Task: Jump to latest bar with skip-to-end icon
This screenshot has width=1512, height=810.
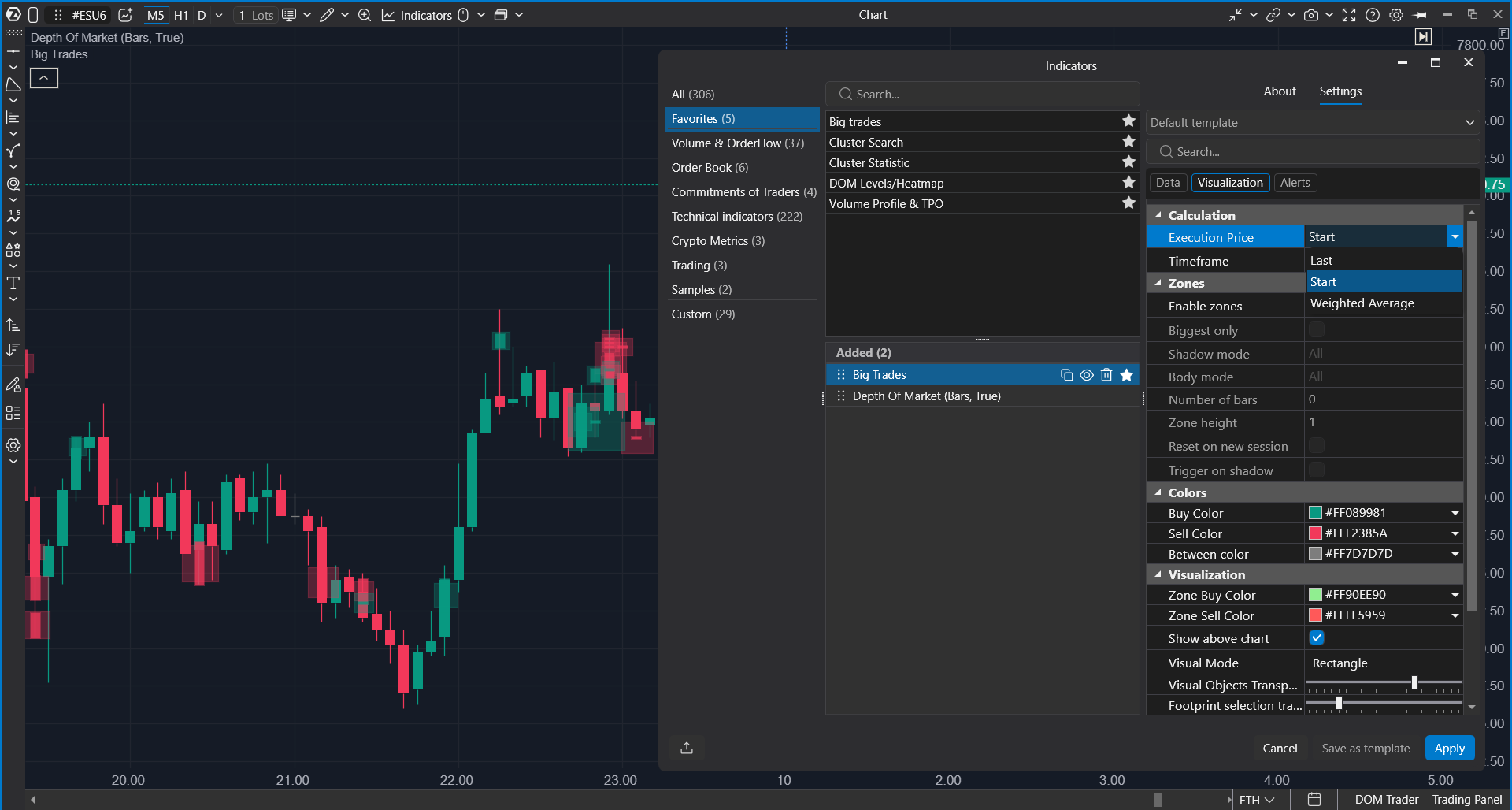Action: [1423, 36]
